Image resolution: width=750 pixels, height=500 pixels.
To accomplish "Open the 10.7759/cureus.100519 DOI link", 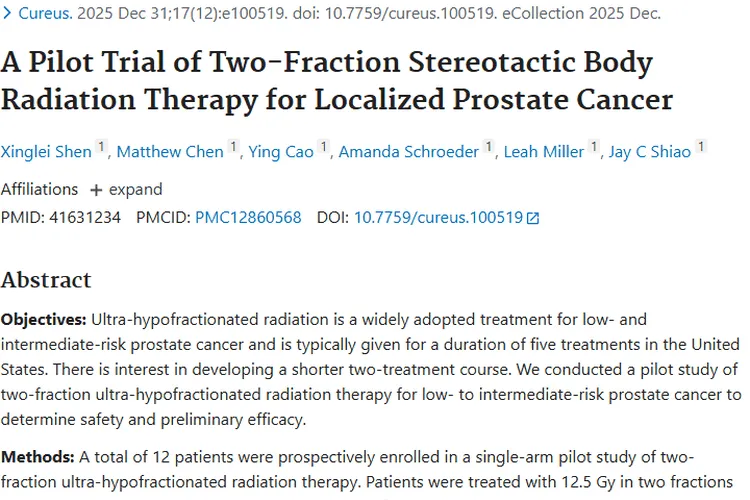I will pyautogui.click(x=438, y=217).
